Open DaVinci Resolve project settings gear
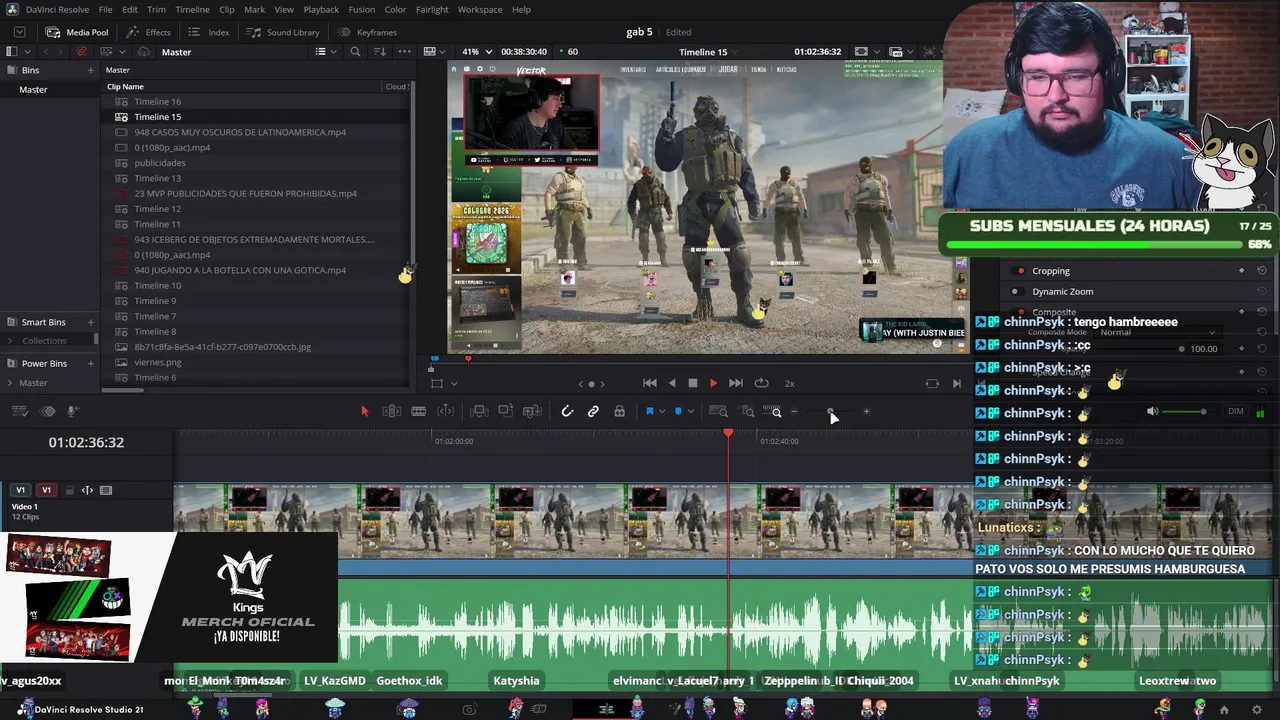 coord(1257,710)
